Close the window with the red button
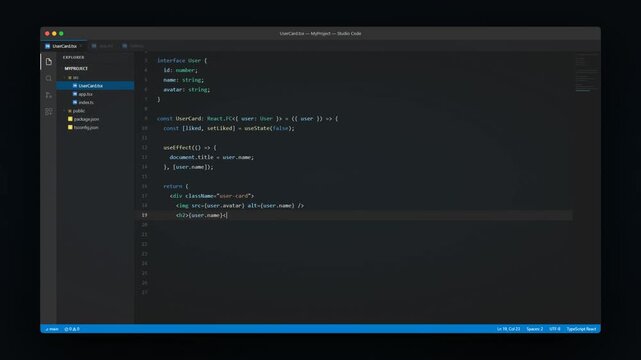The height and width of the screenshot is (360, 641). [x=47, y=34]
